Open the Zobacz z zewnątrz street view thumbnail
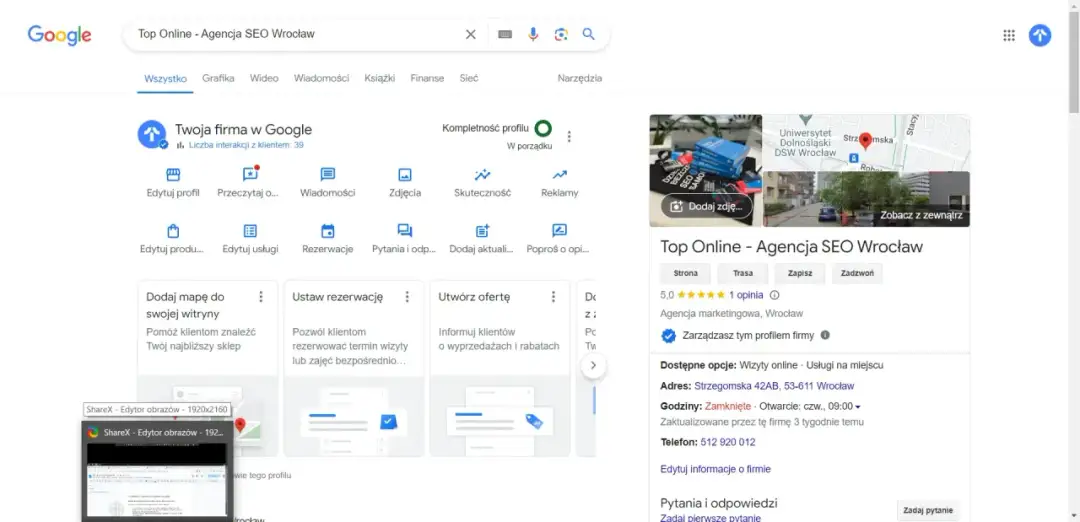 tap(866, 199)
